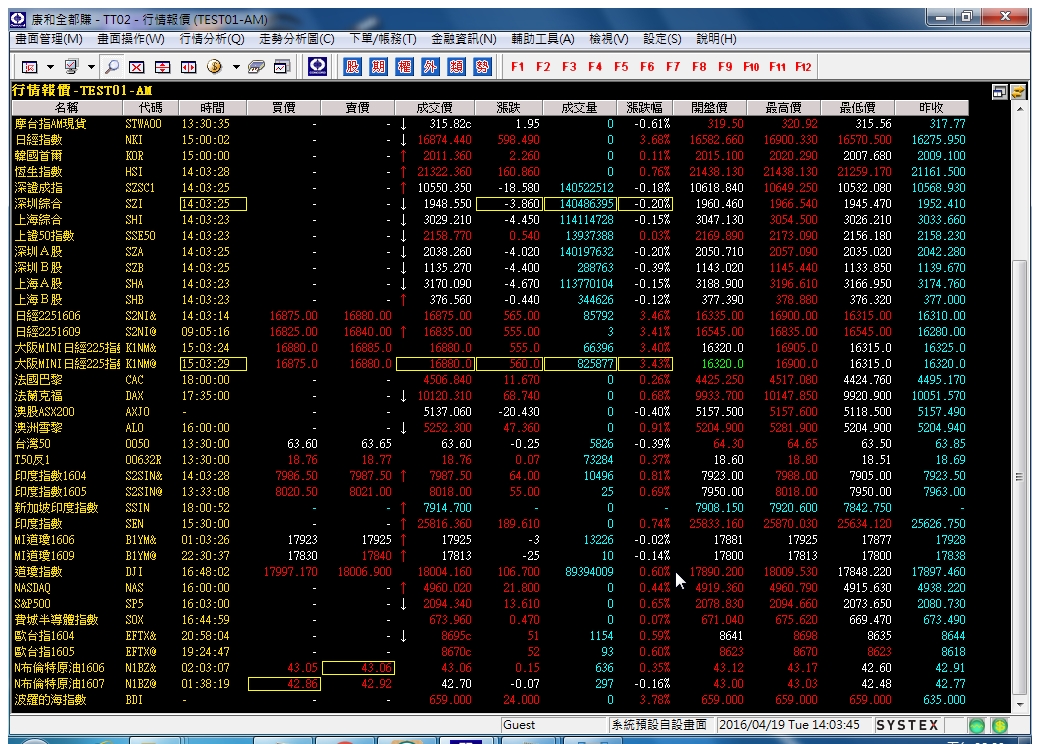Click the scrollbar down arrow of quote table

tap(1019, 705)
